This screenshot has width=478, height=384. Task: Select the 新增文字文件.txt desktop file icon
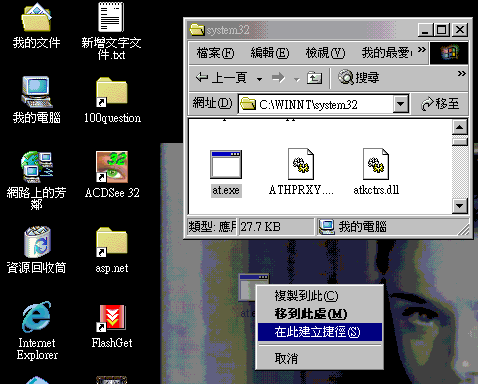(x=111, y=17)
